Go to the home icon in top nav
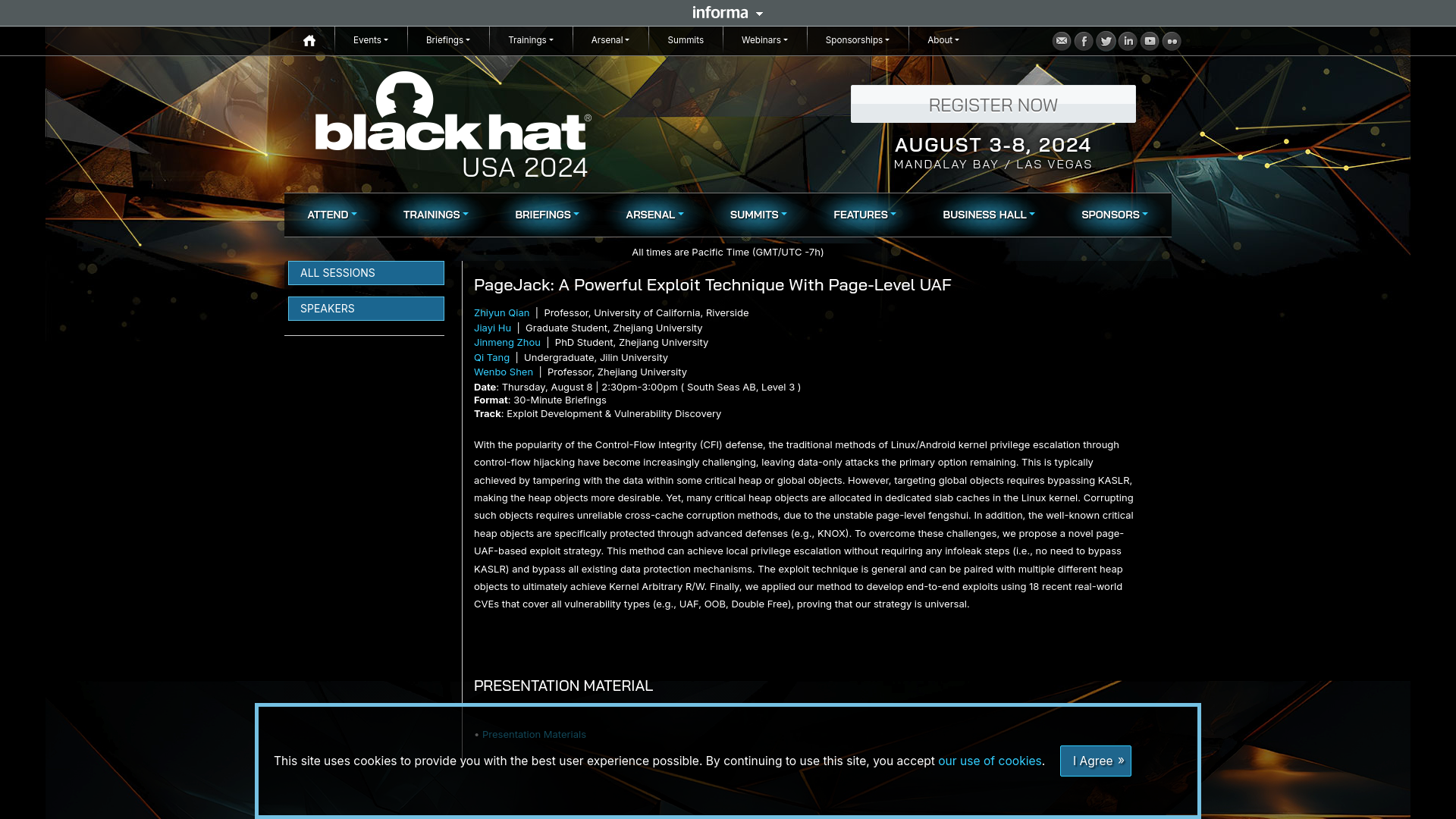 [x=309, y=41]
